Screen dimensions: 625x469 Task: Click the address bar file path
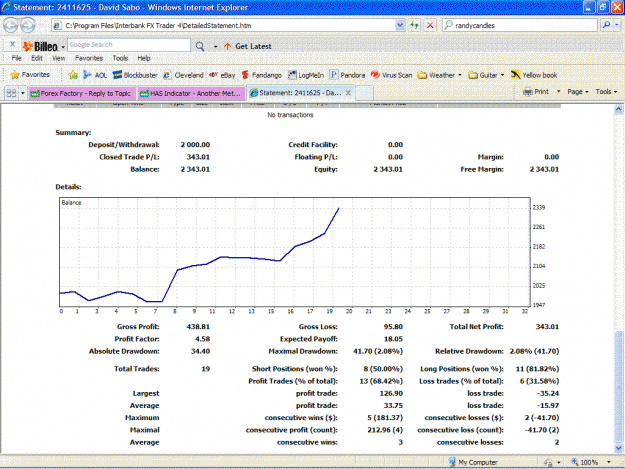click(x=158, y=26)
